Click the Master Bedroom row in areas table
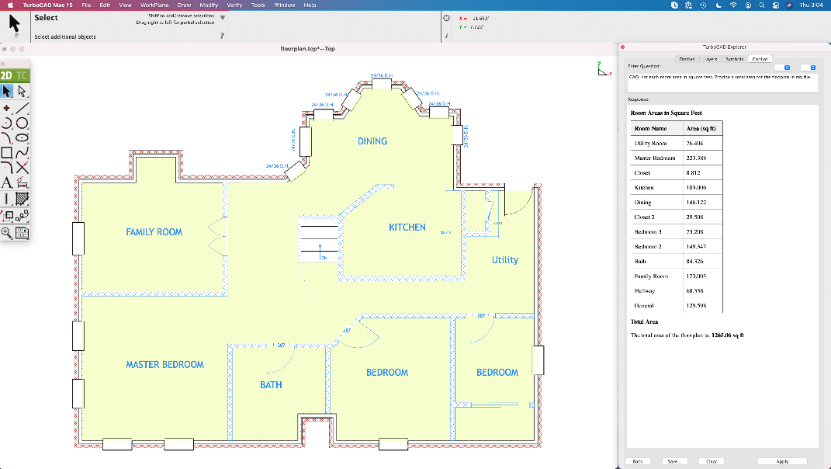 click(x=676, y=158)
